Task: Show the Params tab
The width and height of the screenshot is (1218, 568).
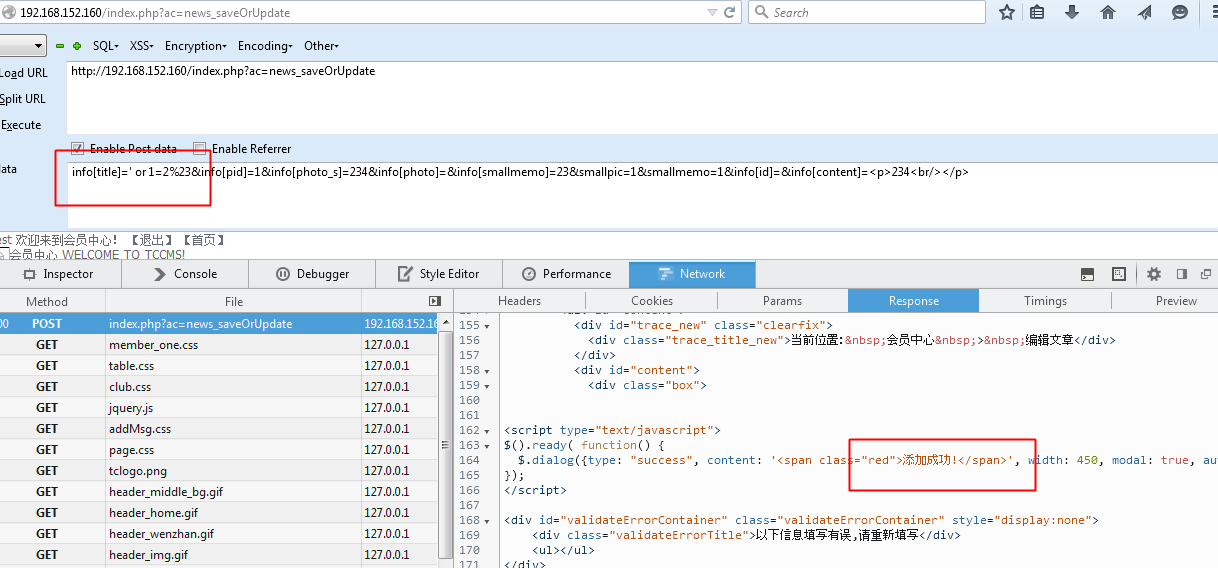Action: point(782,301)
